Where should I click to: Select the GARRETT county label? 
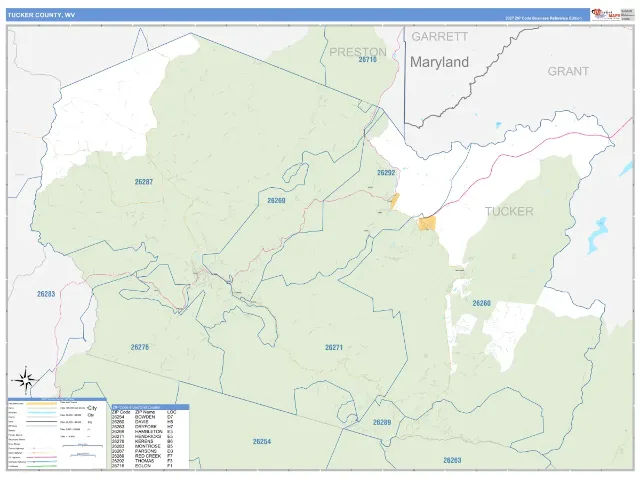(x=440, y=37)
